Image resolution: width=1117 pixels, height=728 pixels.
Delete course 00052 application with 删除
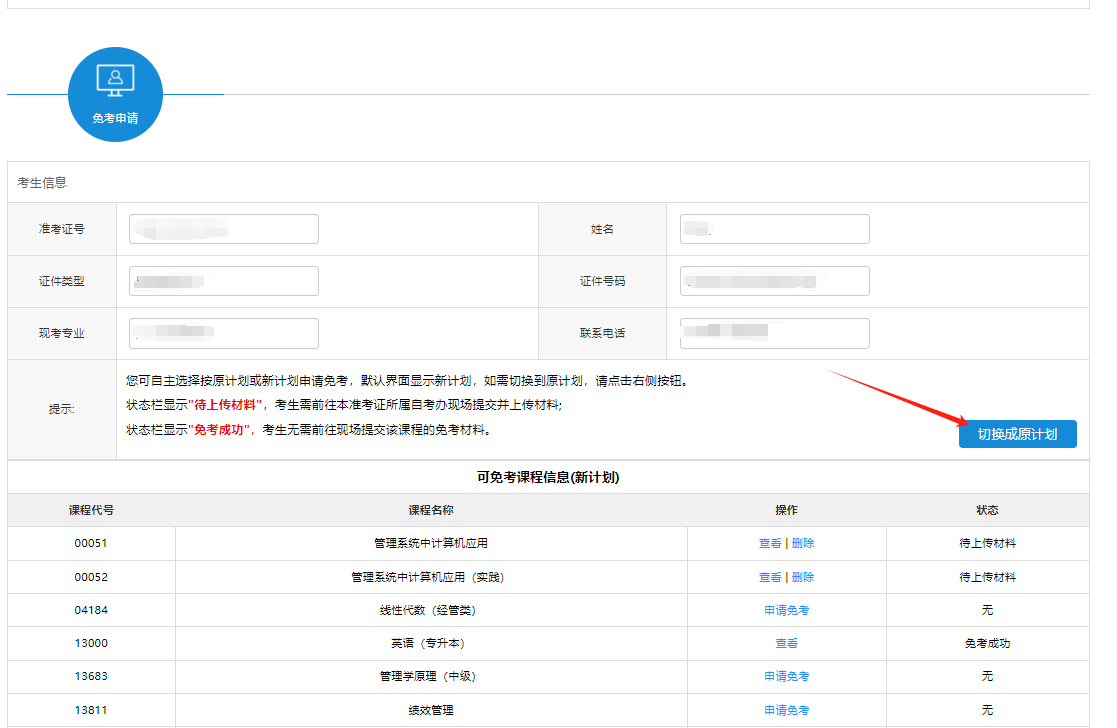point(803,577)
